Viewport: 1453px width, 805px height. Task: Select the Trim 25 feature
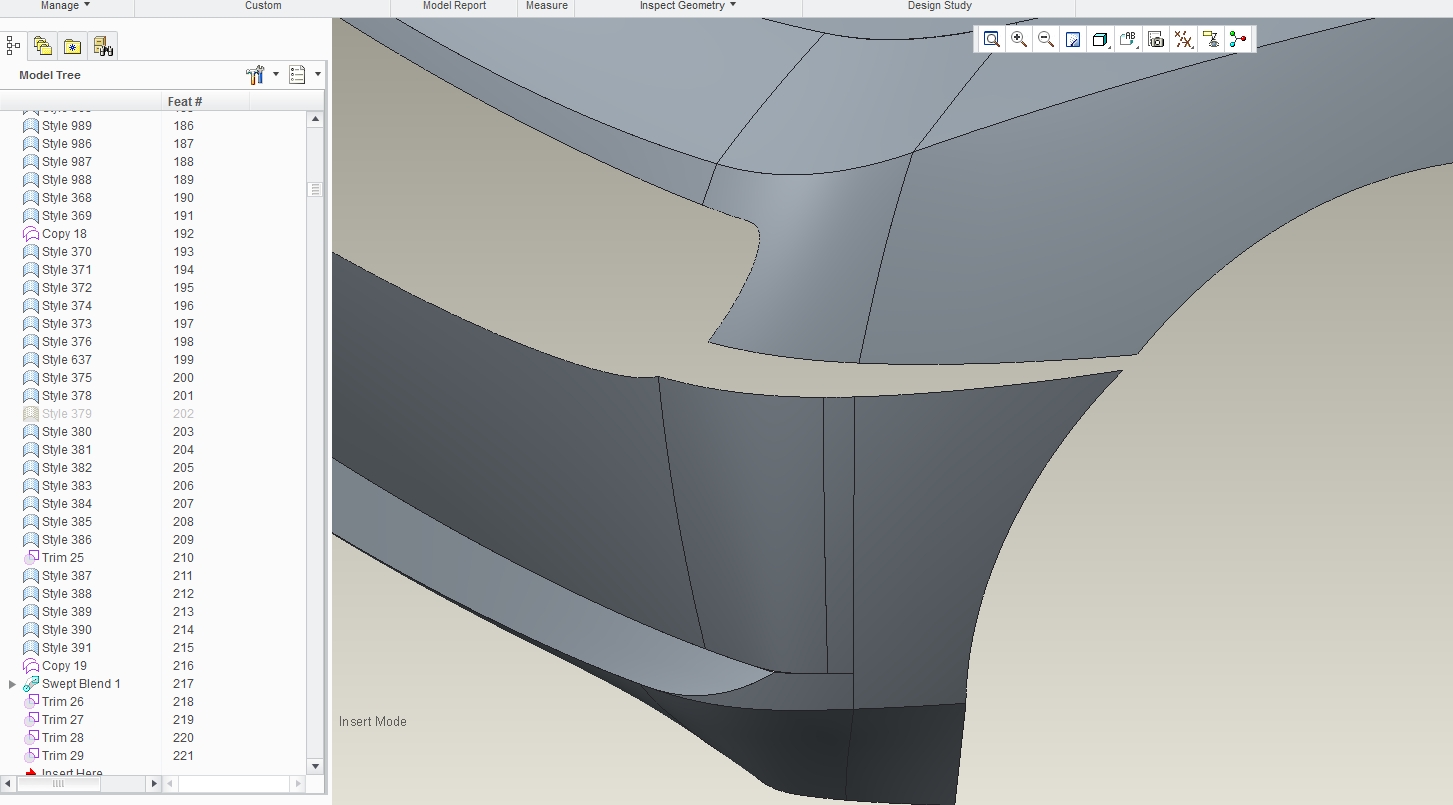coord(63,558)
